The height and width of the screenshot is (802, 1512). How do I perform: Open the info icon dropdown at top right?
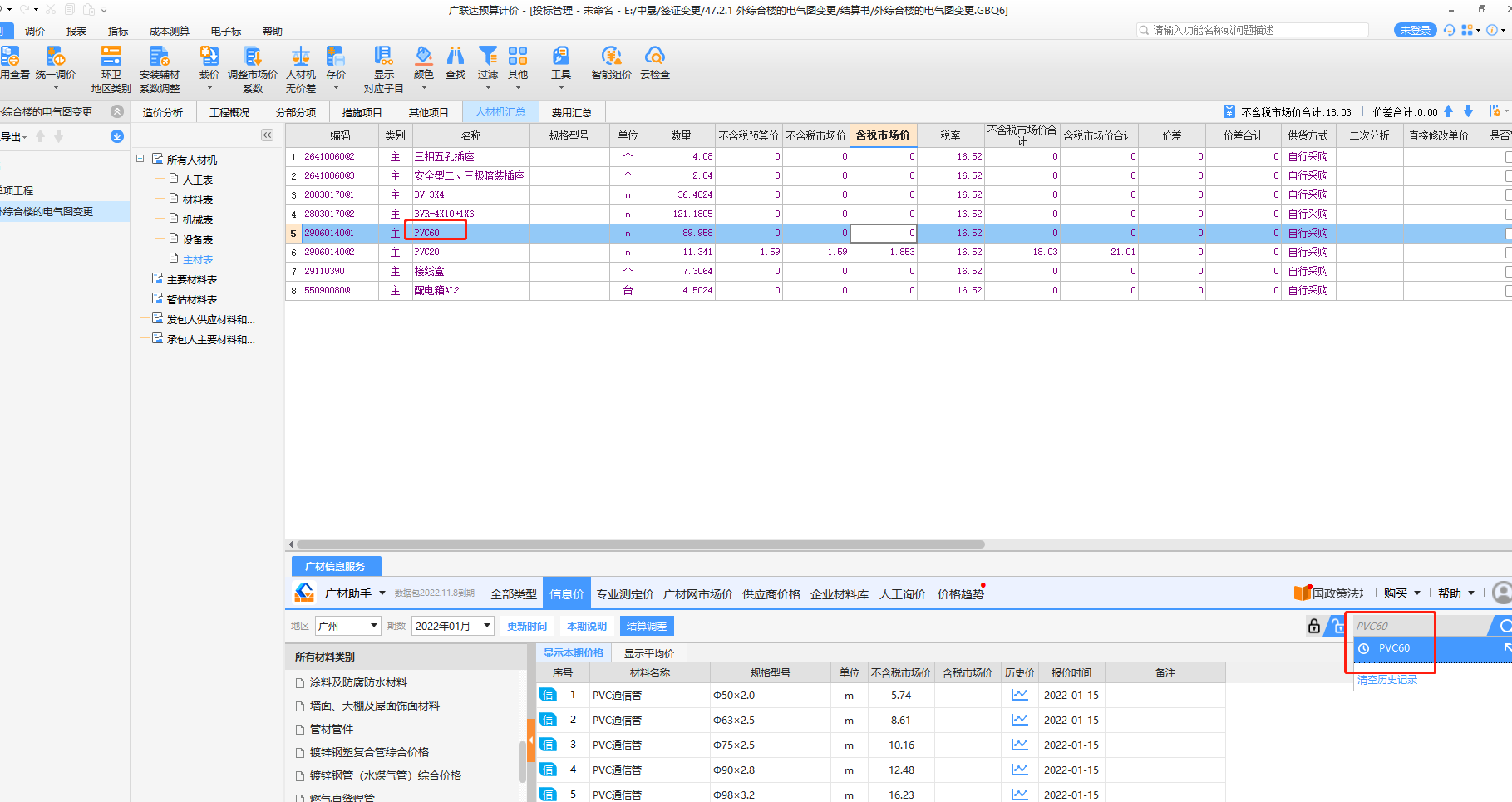tap(1496, 30)
